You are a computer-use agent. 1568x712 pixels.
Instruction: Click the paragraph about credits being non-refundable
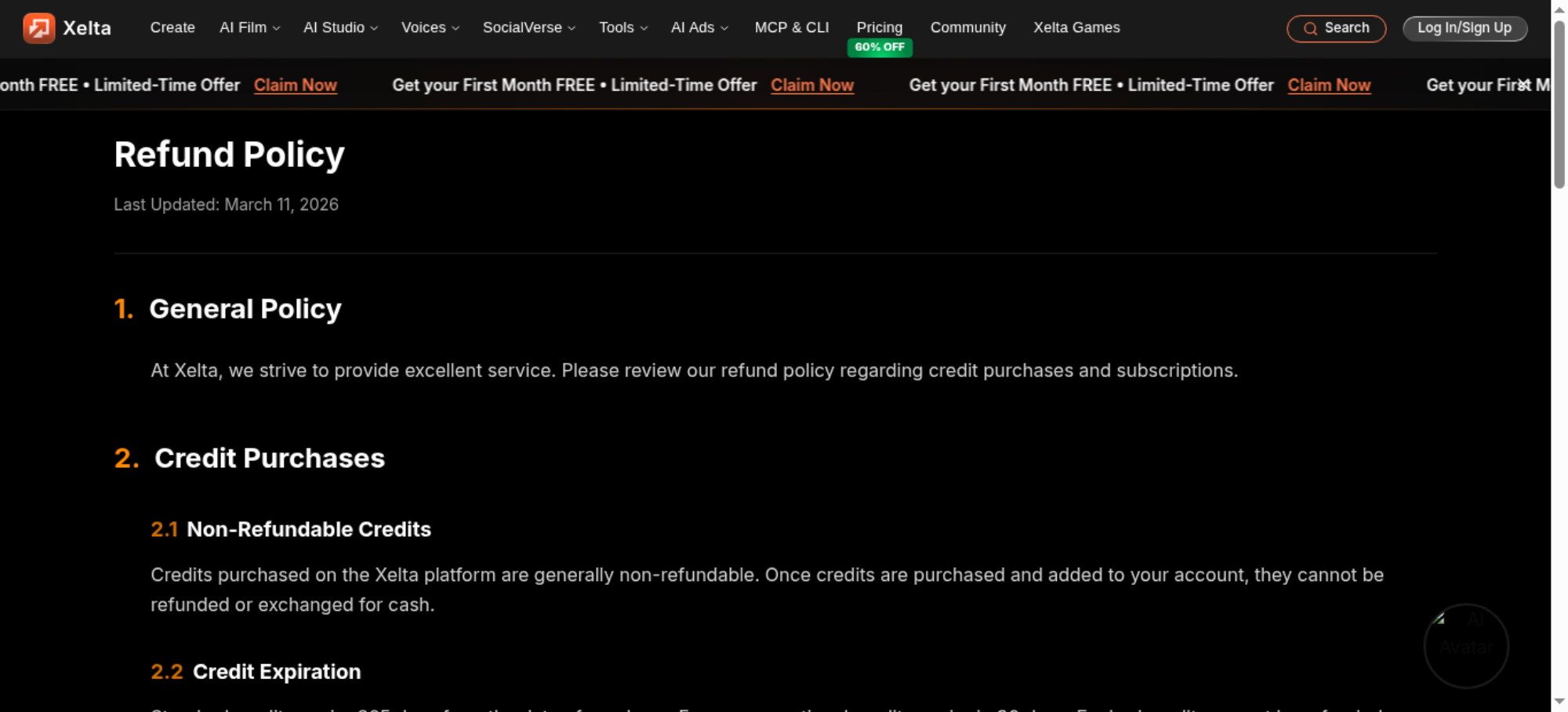coord(767,590)
